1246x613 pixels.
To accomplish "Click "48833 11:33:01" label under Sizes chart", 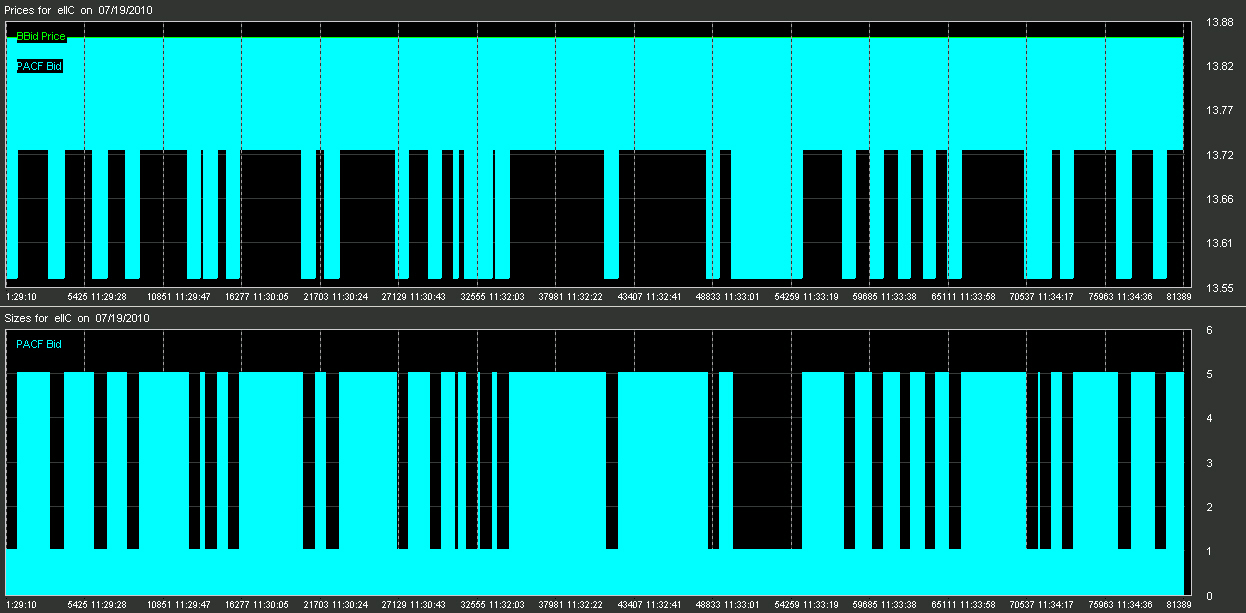I will (728, 605).
